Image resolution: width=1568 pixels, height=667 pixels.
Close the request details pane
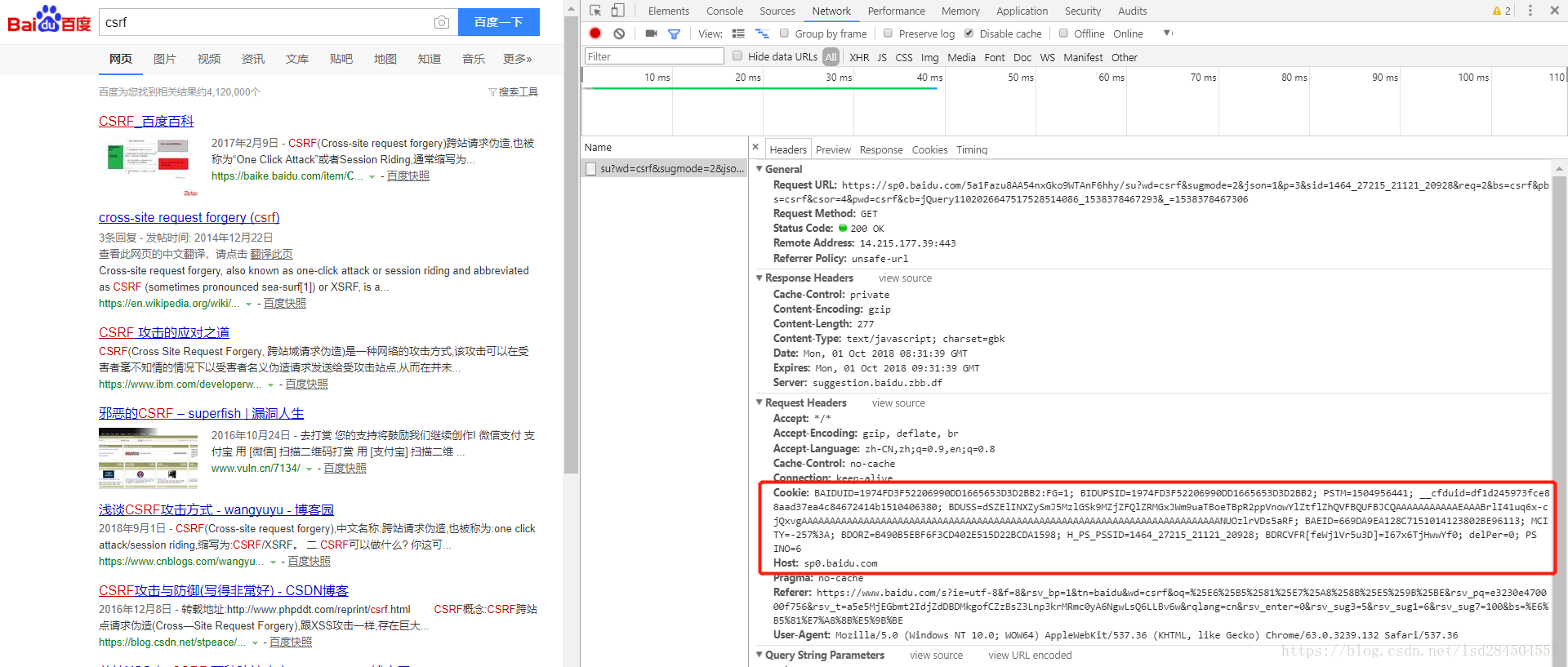(x=755, y=147)
